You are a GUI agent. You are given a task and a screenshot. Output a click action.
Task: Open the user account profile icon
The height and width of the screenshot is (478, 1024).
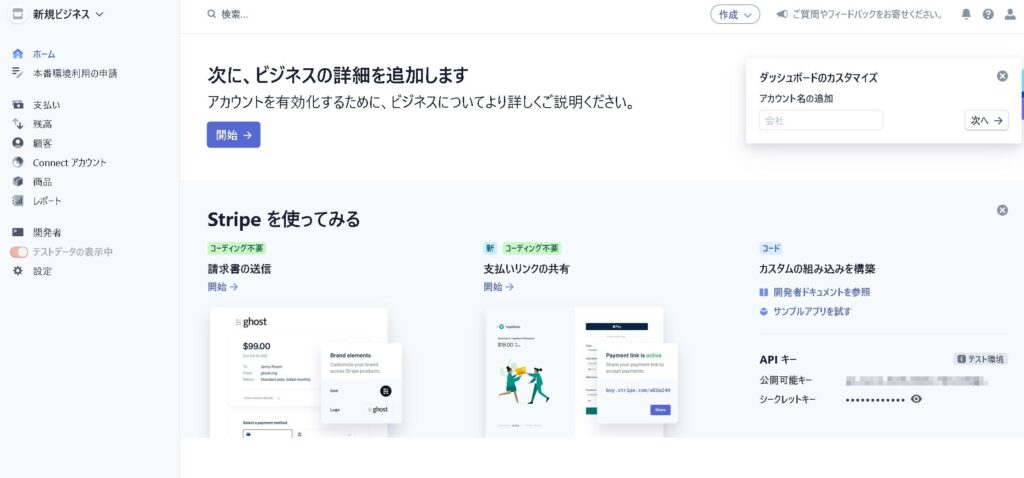[x=1010, y=14]
